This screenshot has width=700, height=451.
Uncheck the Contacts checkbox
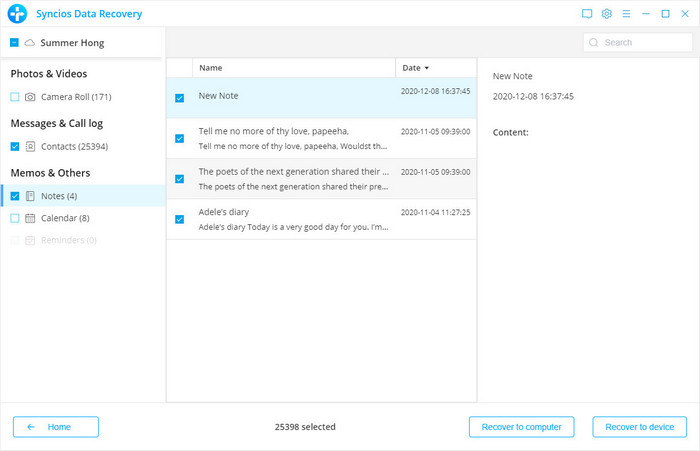pos(14,147)
